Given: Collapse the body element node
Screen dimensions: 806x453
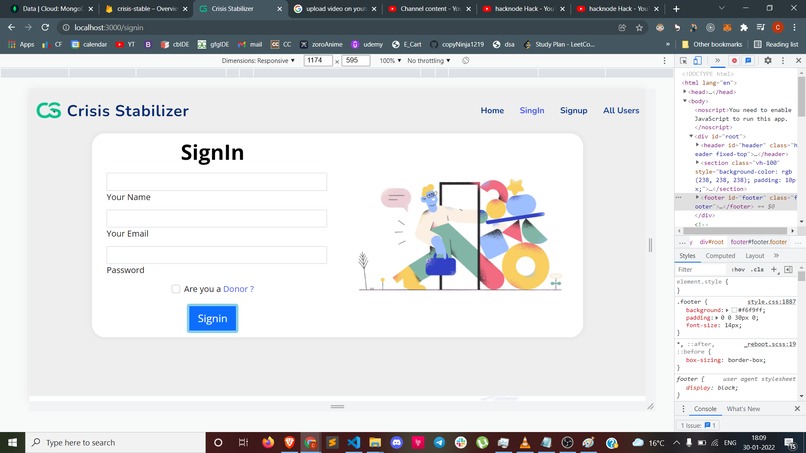Looking at the screenshot, I should (x=685, y=101).
